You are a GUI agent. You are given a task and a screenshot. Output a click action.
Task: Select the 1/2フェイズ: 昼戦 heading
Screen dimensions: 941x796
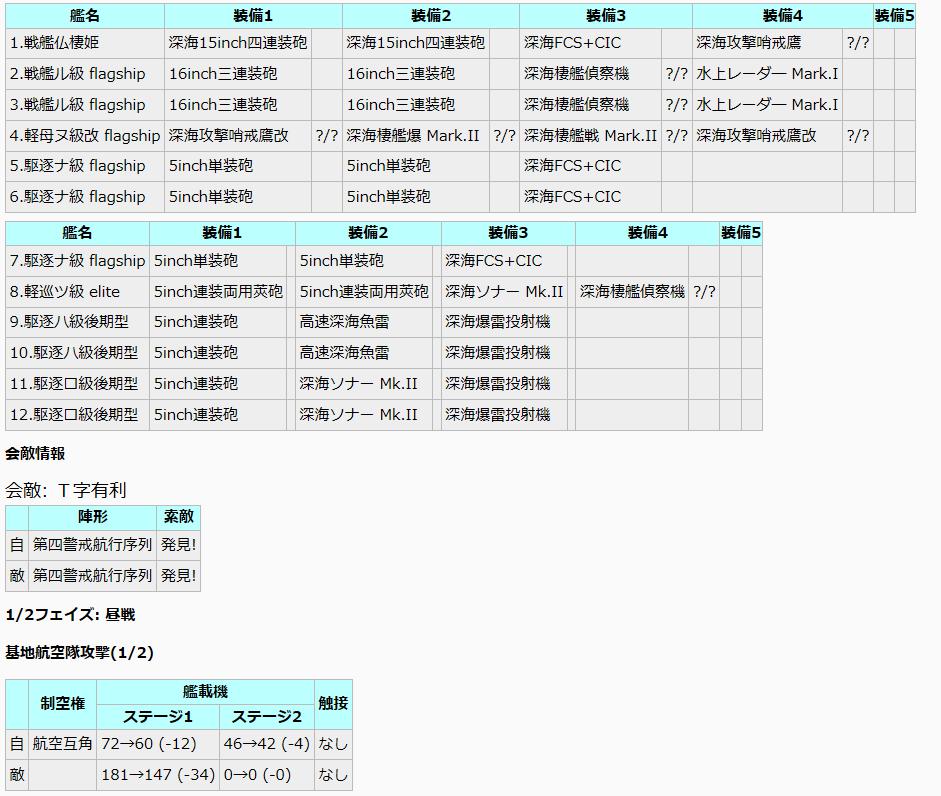pyautogui.click(x=70, y=614)
